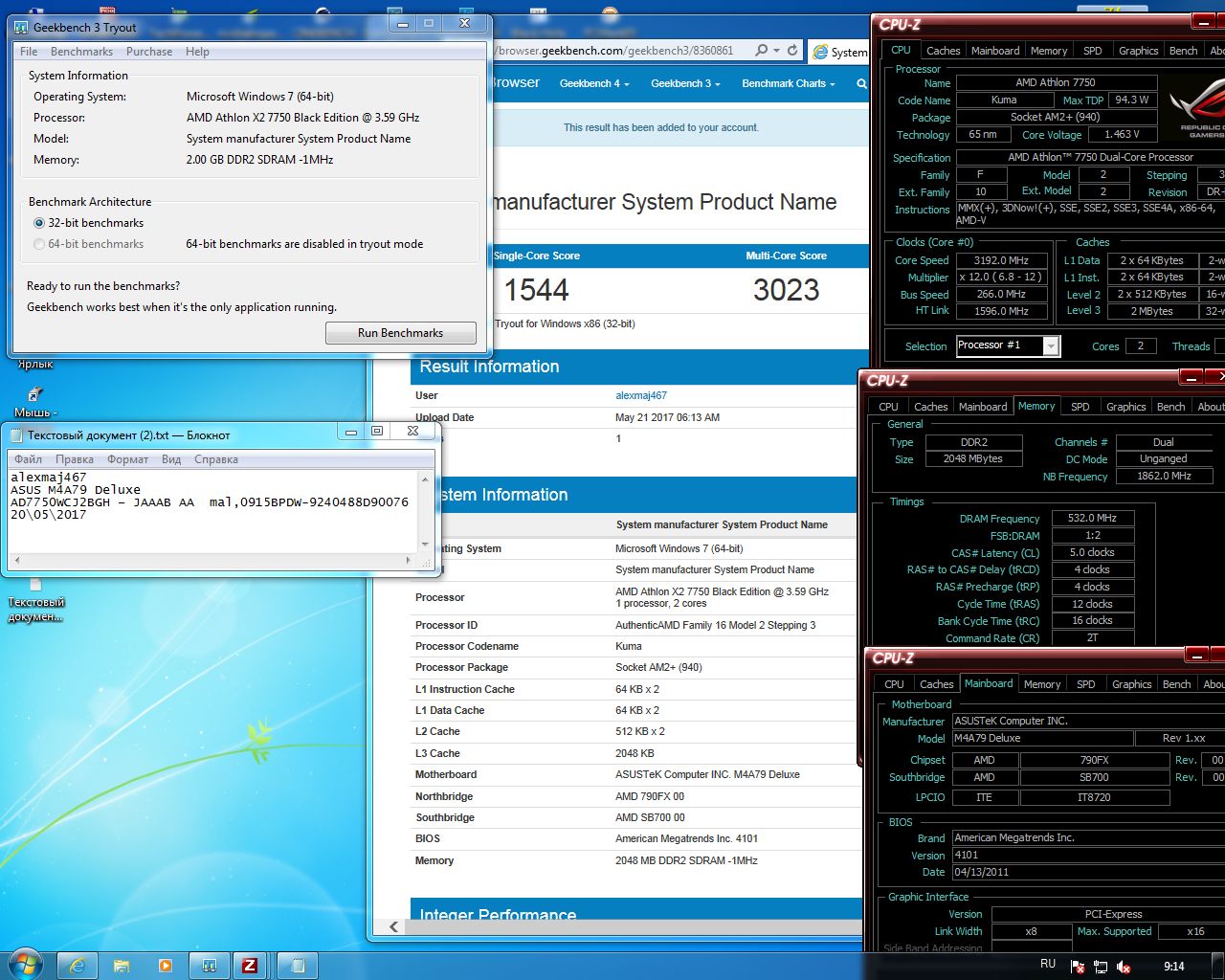The height and width of the screenshot is (980, 1225).
Task: Click the Notepad horizontal scrollbar right arrow
Action: click(410, 560)
